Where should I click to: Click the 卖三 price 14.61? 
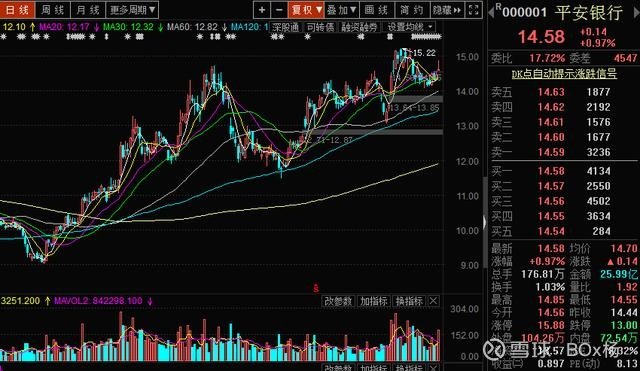coord(551,122)
